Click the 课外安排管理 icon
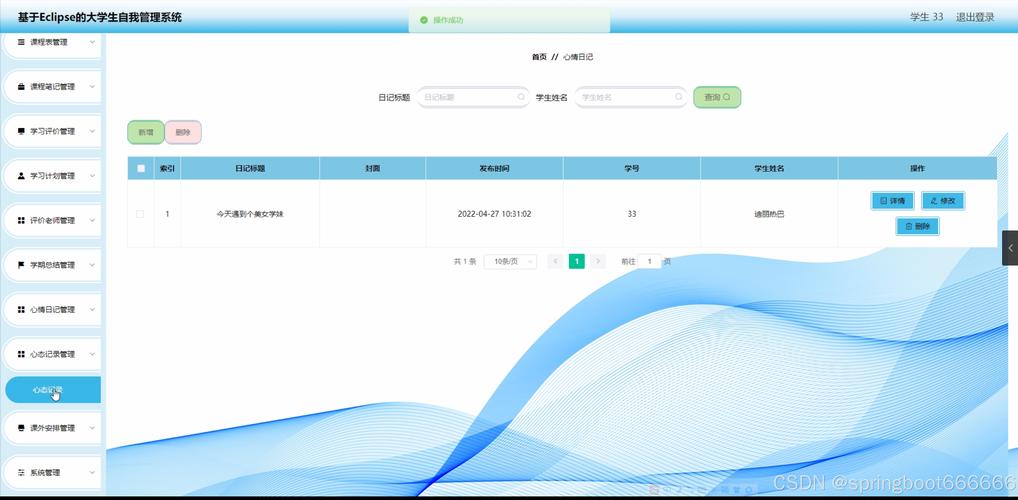1018x500 pixels. click(x=21, y=428)
